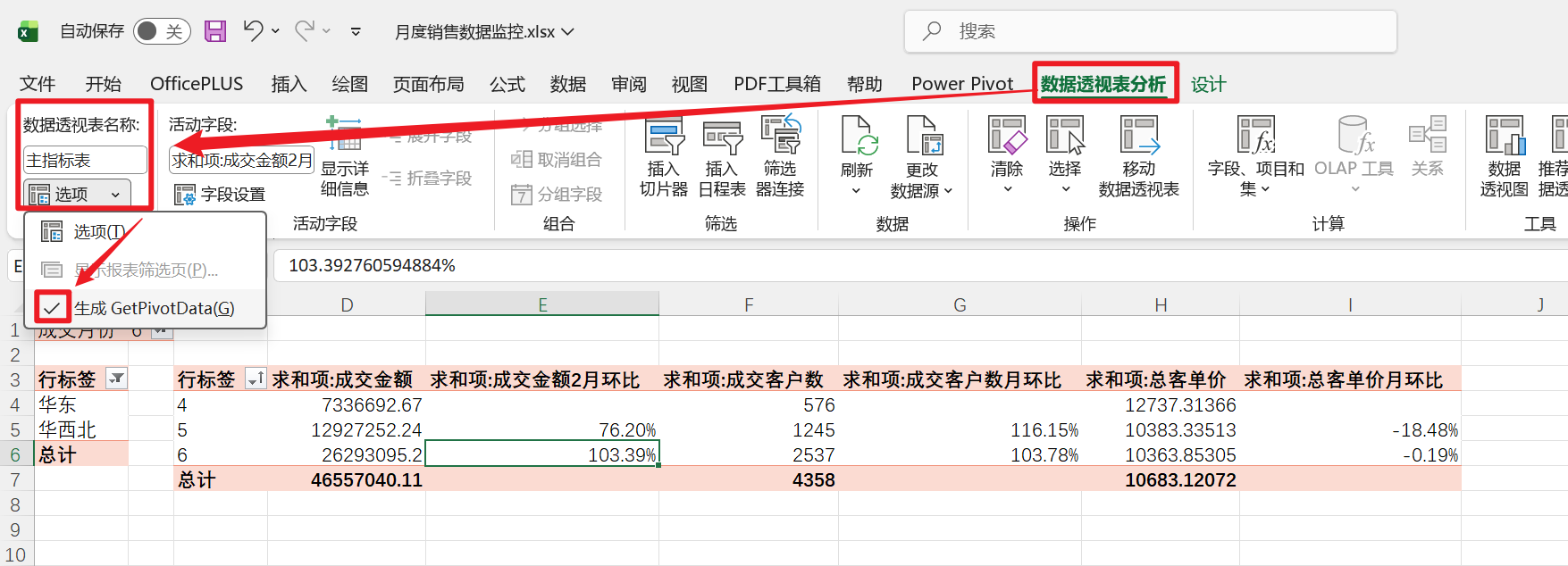The image size is (1568, 566).
Task: Click 显示报表筛选页(P) menu entry
Action: click(x=145, y=270)
